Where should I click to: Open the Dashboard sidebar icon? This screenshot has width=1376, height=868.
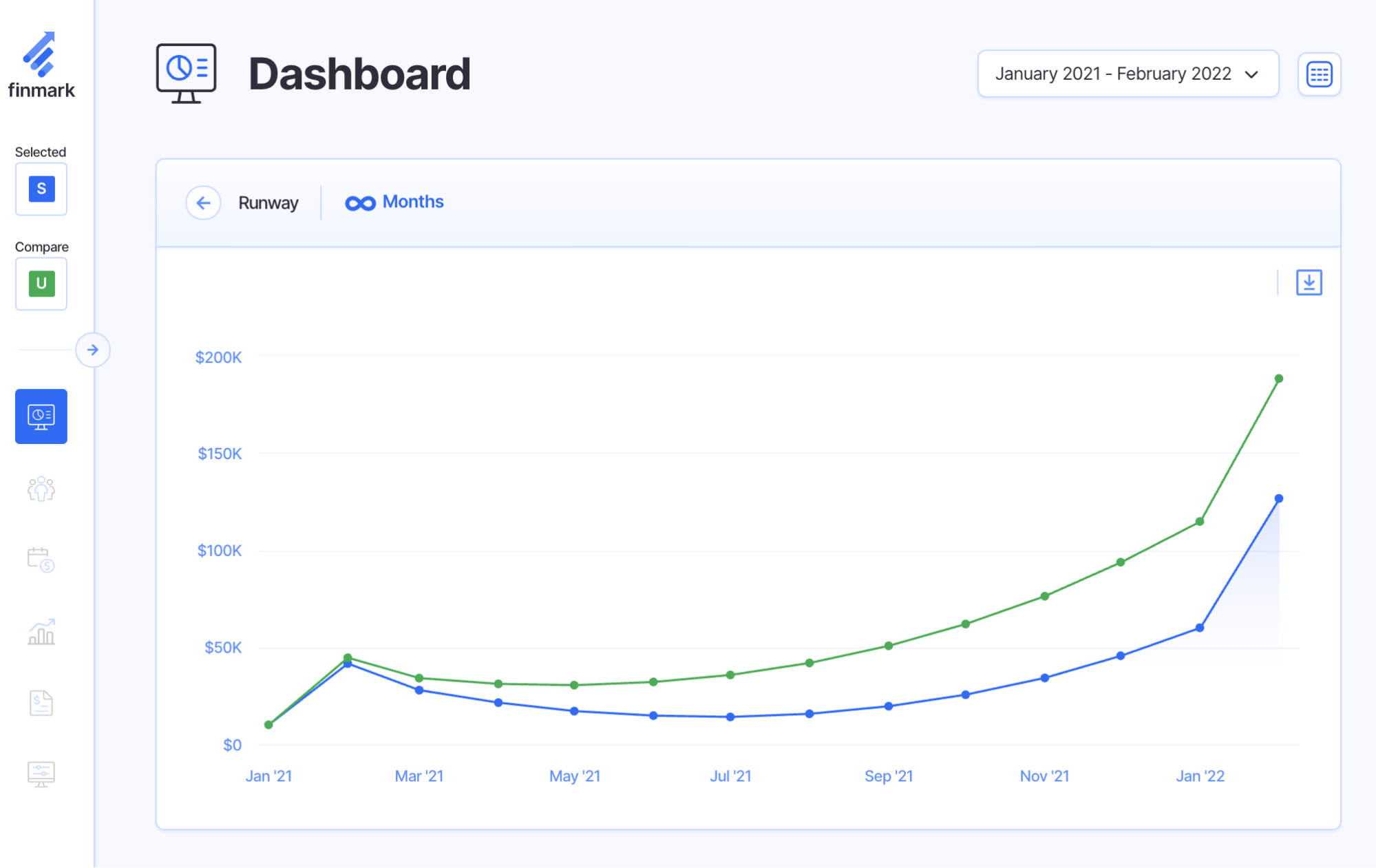(41, 416)
